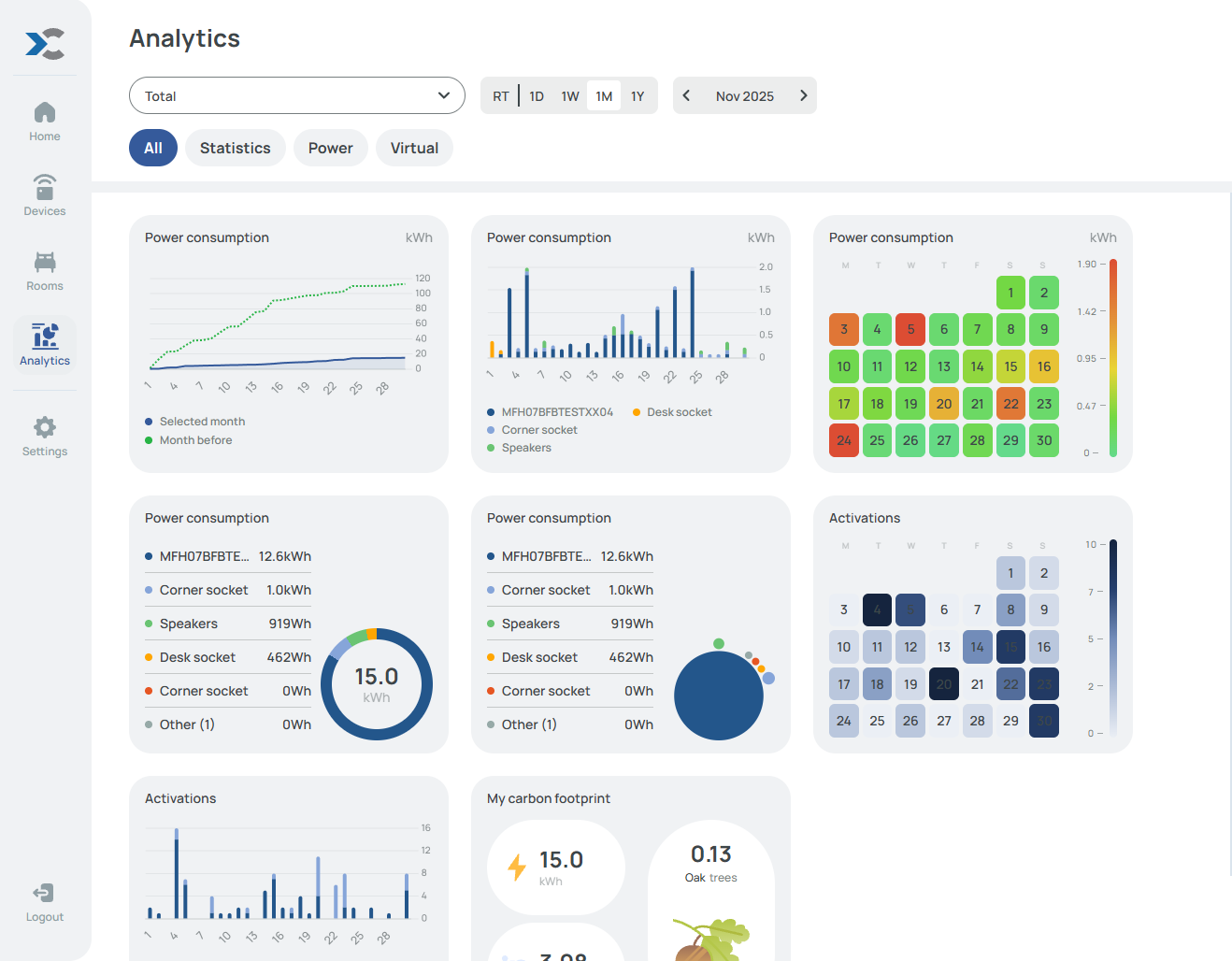The width and height of the screenshot is (1232, 961).
Task: Toggle the Selected month legend series
Action: 202,422
